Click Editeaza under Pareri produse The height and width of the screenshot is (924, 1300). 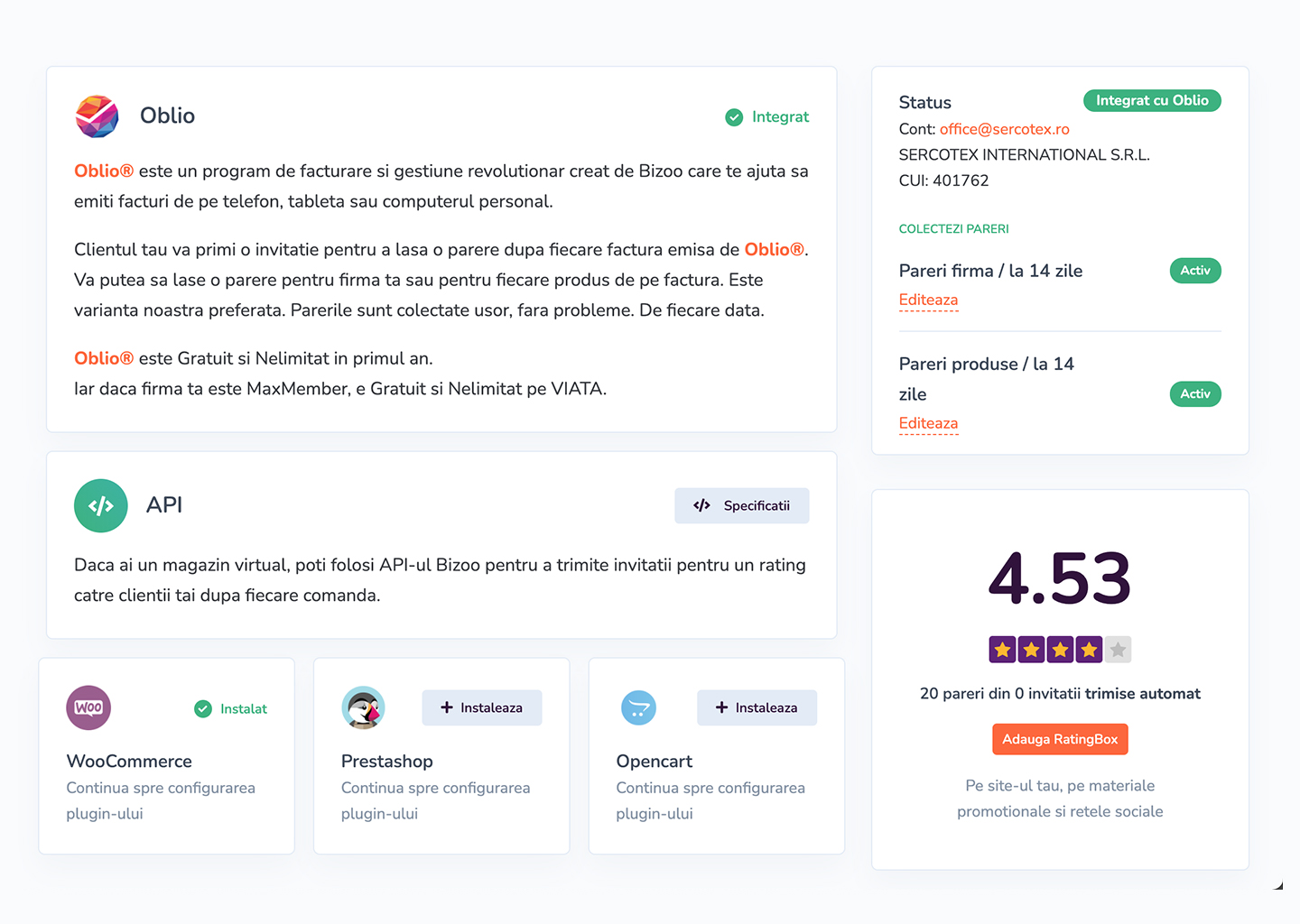(928, 424)
